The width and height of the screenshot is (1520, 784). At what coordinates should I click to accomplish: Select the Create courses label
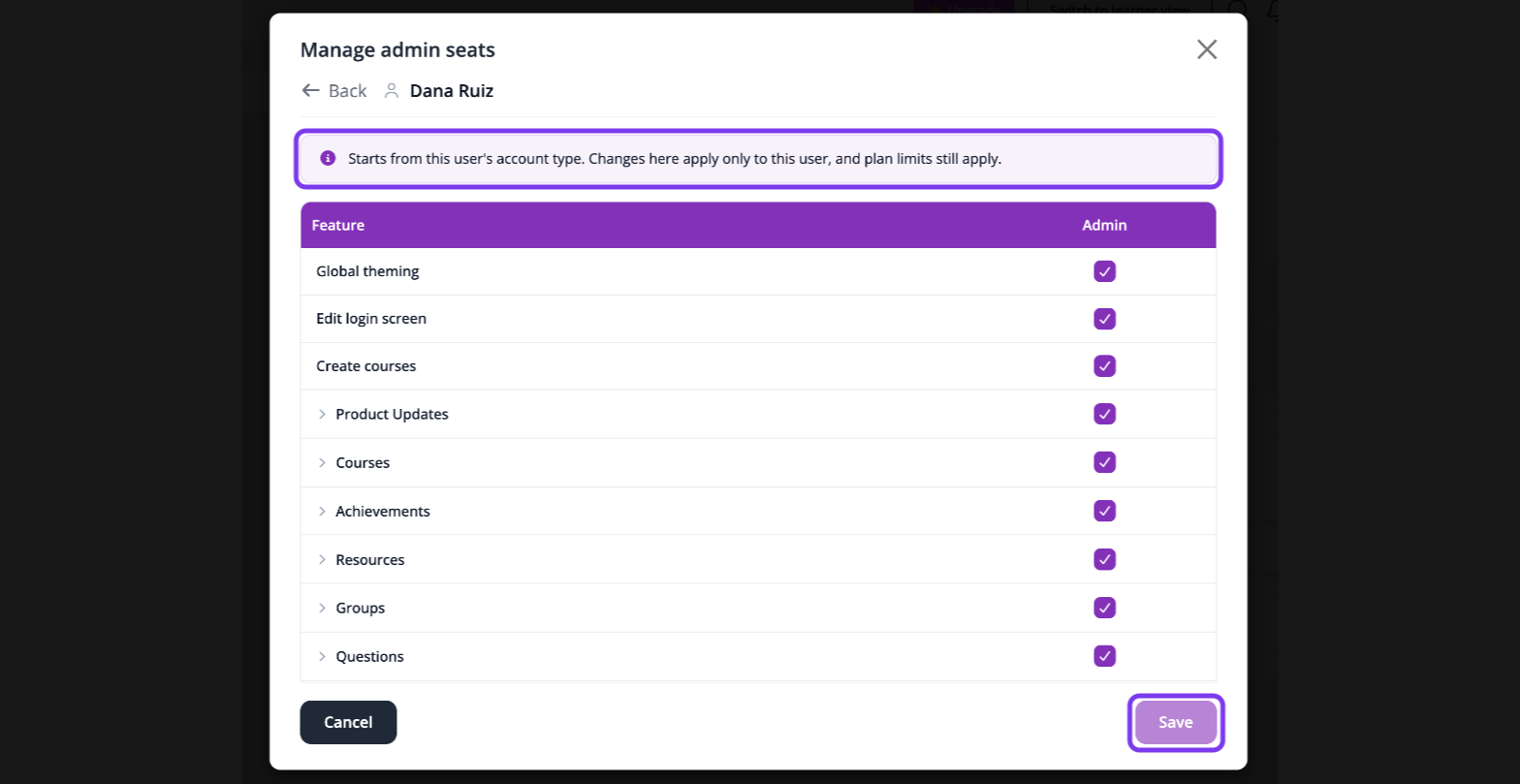point(366,366)
